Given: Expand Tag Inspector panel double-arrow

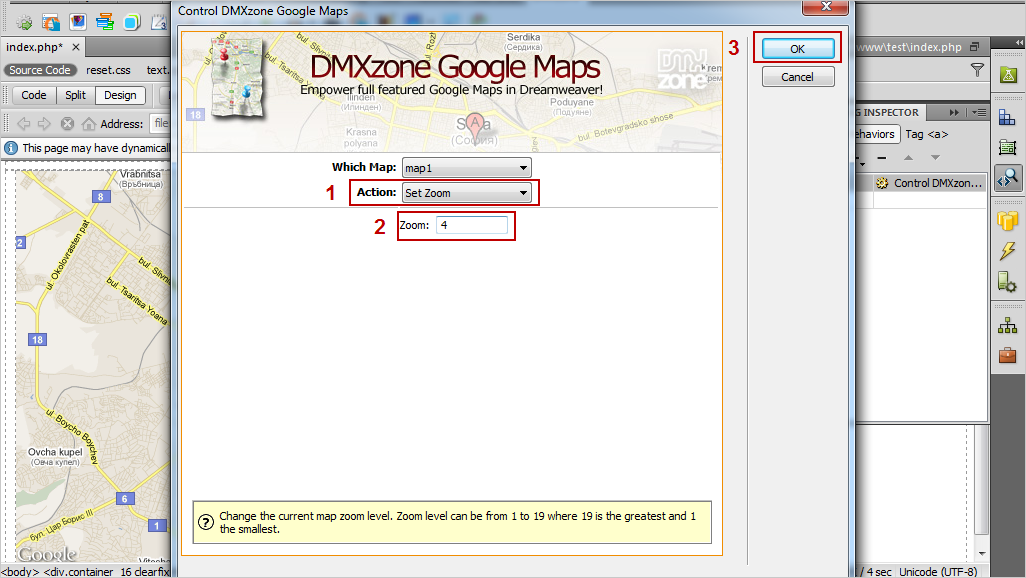Looking at the screenshot, I should click(954, 113).
